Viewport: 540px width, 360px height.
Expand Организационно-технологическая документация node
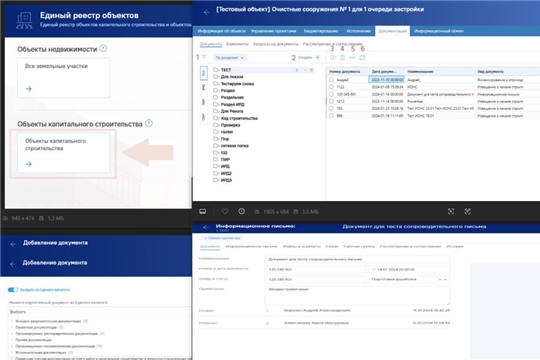(x=12, y=346)
